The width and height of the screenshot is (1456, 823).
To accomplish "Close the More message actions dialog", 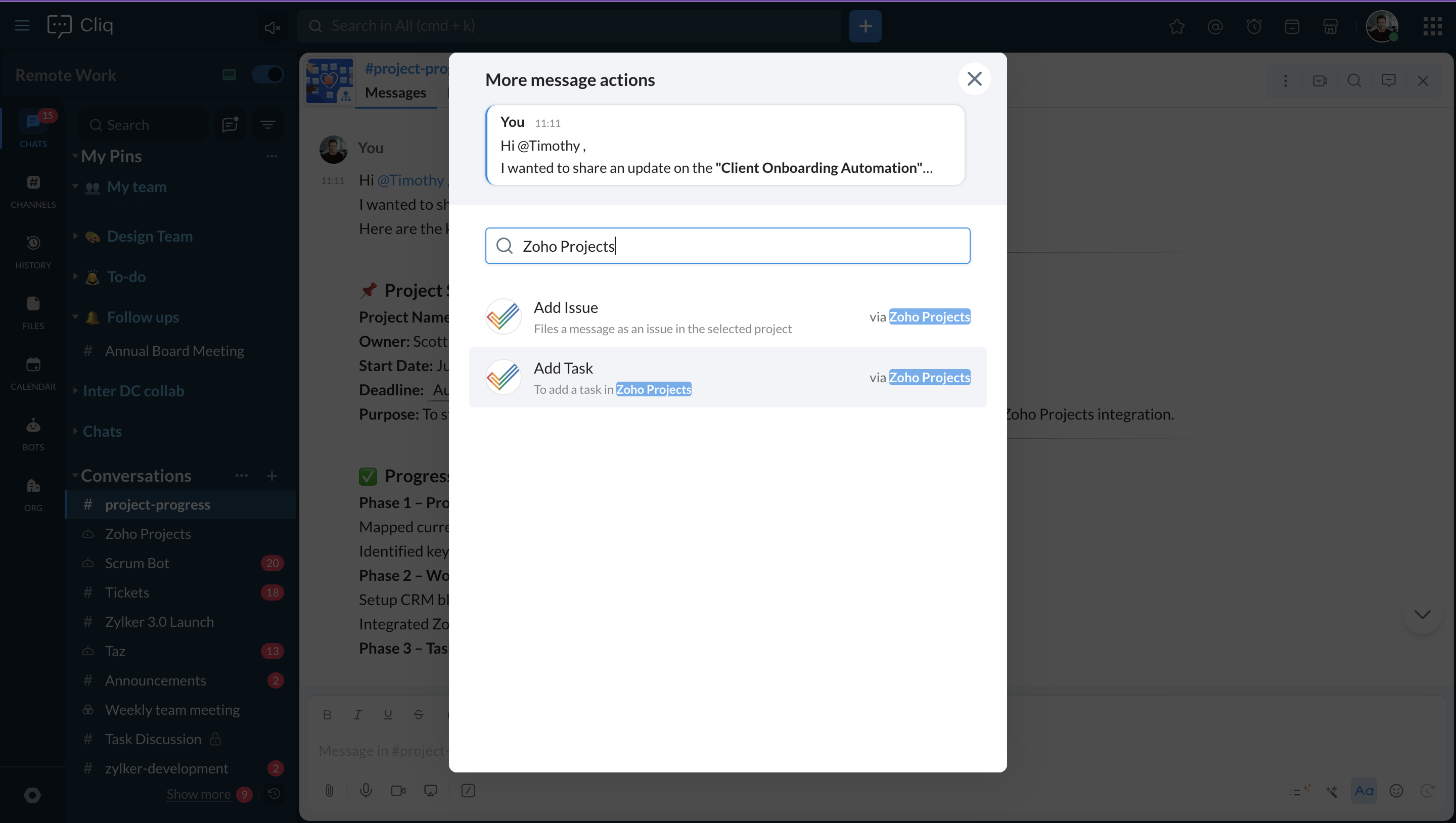I will tap(974, 78).
